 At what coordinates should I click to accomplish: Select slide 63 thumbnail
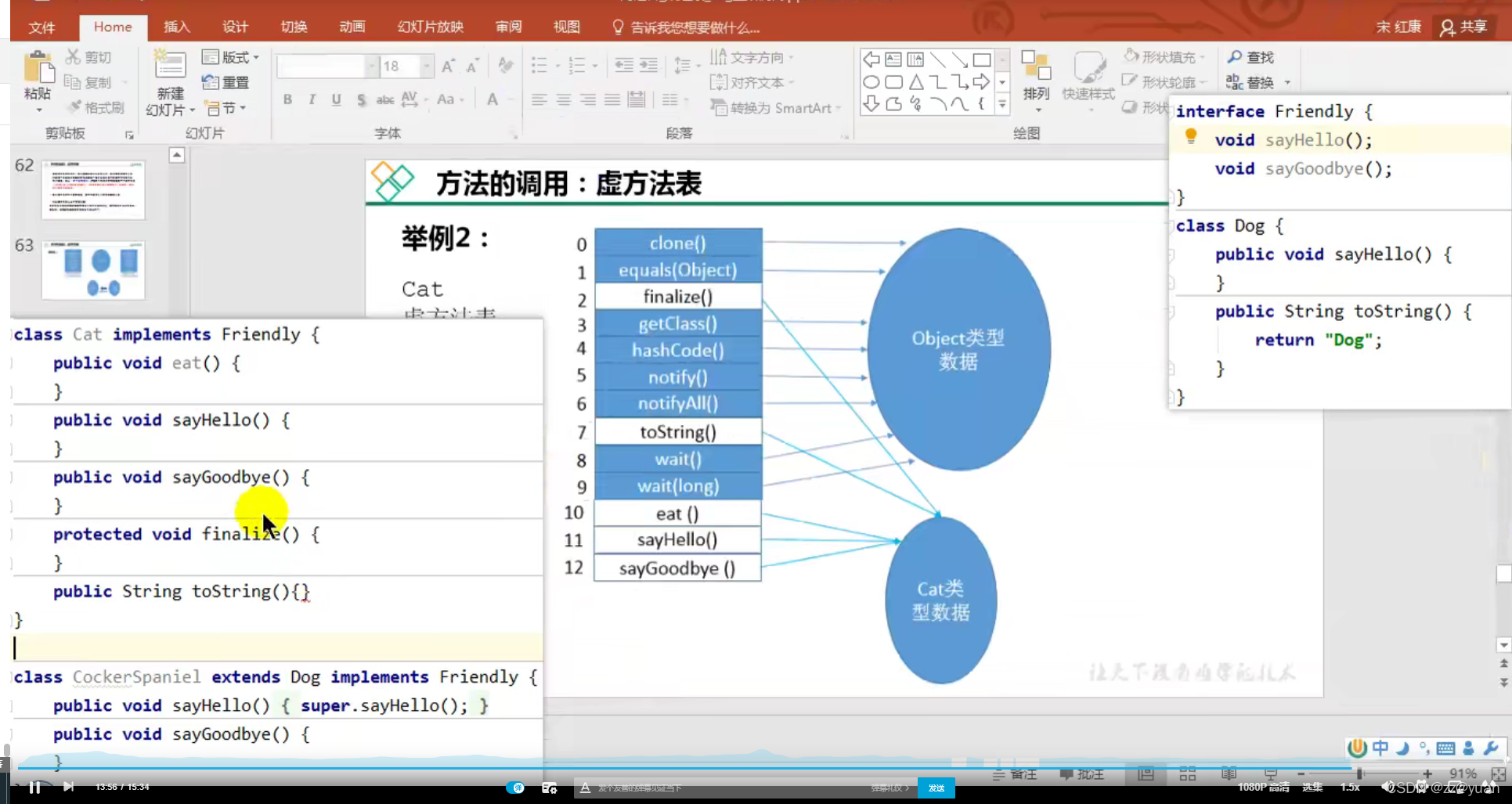point(93,270)
